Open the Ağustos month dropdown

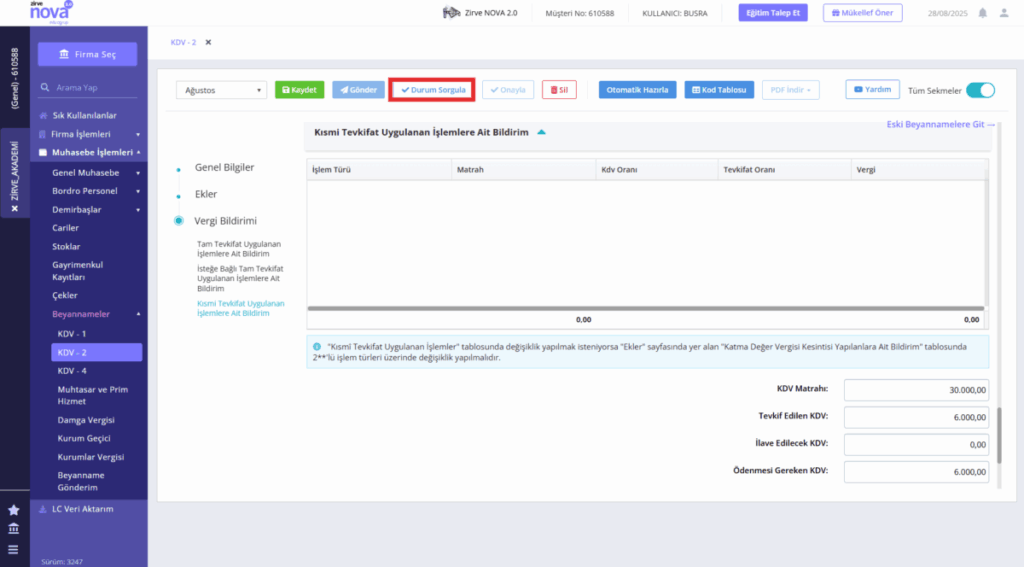(x=221, y=90)
